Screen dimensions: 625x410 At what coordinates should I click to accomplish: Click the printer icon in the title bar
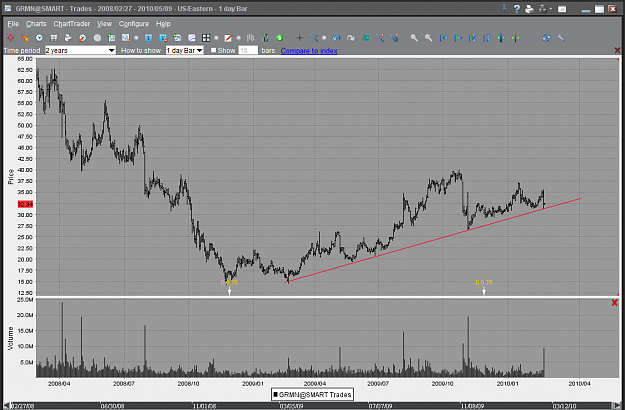coord(529,9)
